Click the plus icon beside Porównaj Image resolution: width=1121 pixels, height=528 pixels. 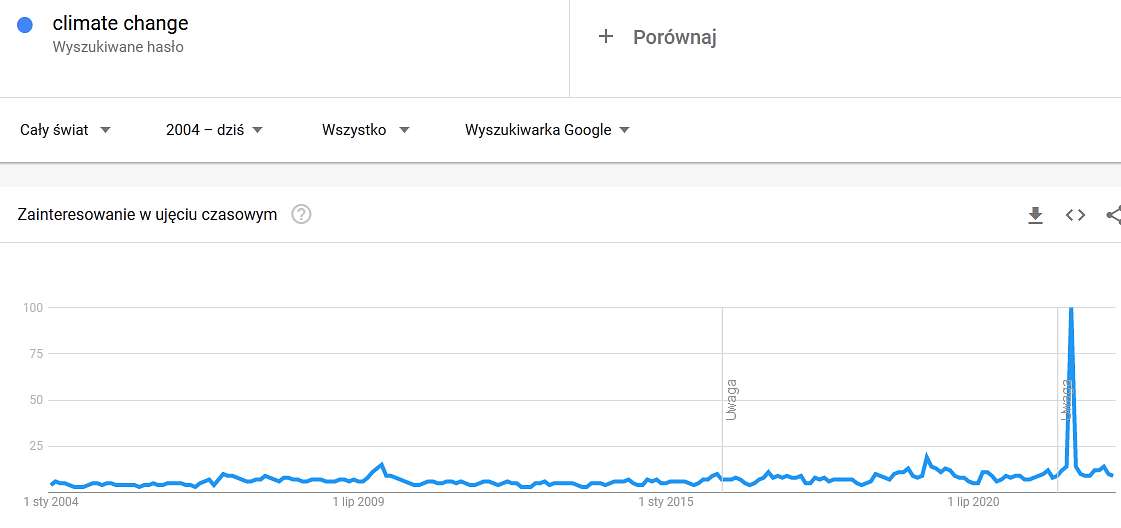pyautogui.click(x=606, y=36)
